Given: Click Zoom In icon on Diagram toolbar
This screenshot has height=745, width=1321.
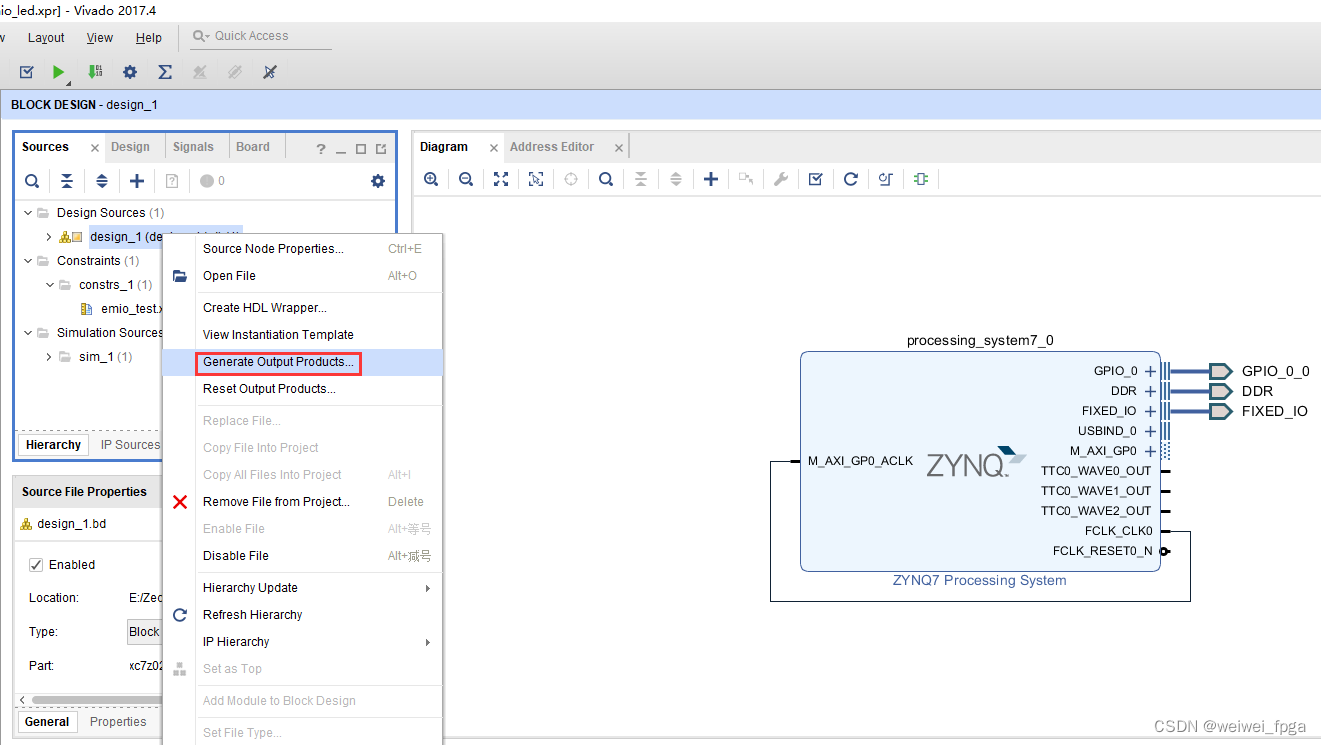Looking at the screenshot, I should tap(431, 179).
